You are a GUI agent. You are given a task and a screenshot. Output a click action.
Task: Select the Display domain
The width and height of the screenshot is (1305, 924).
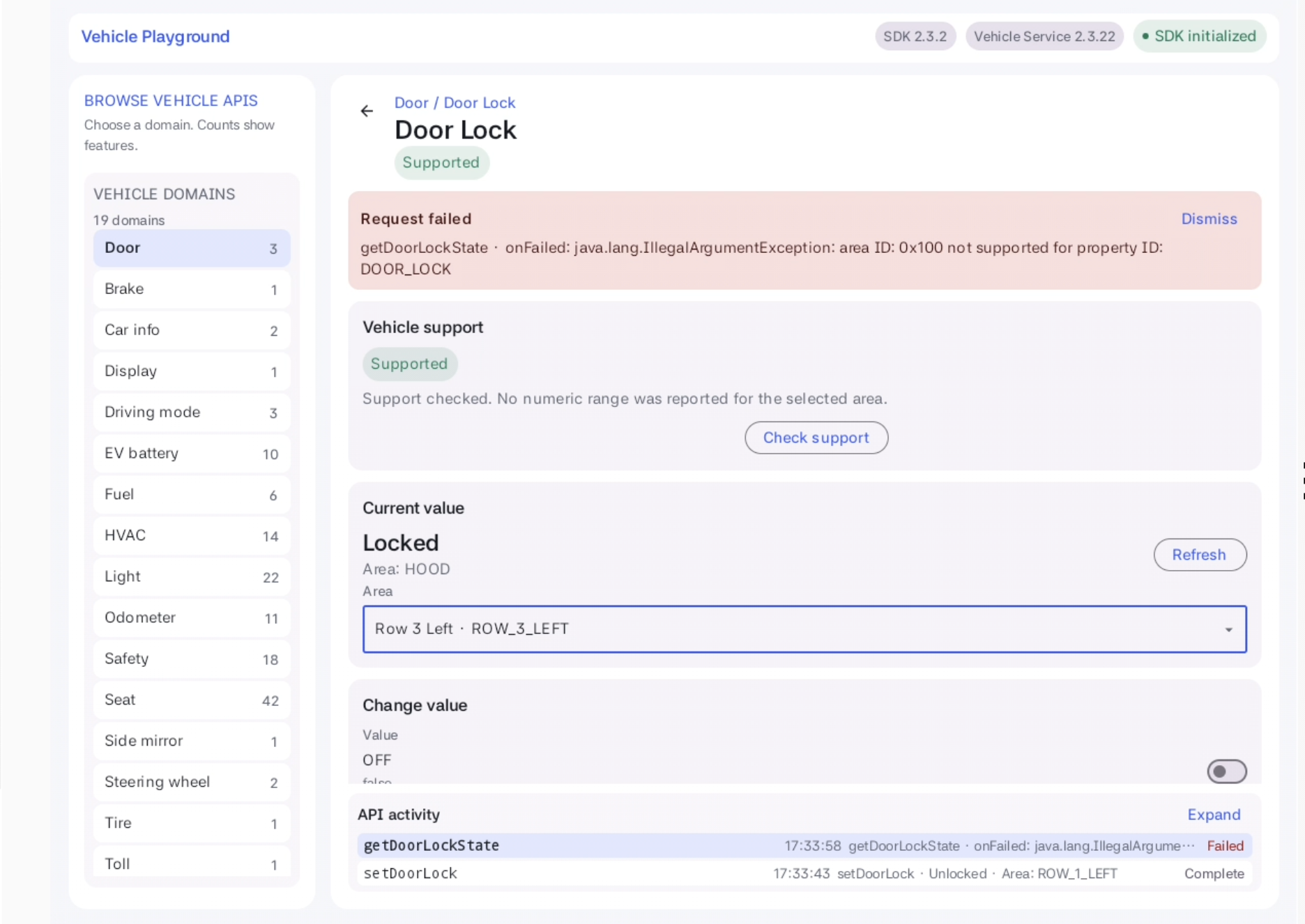pos(192,371)
